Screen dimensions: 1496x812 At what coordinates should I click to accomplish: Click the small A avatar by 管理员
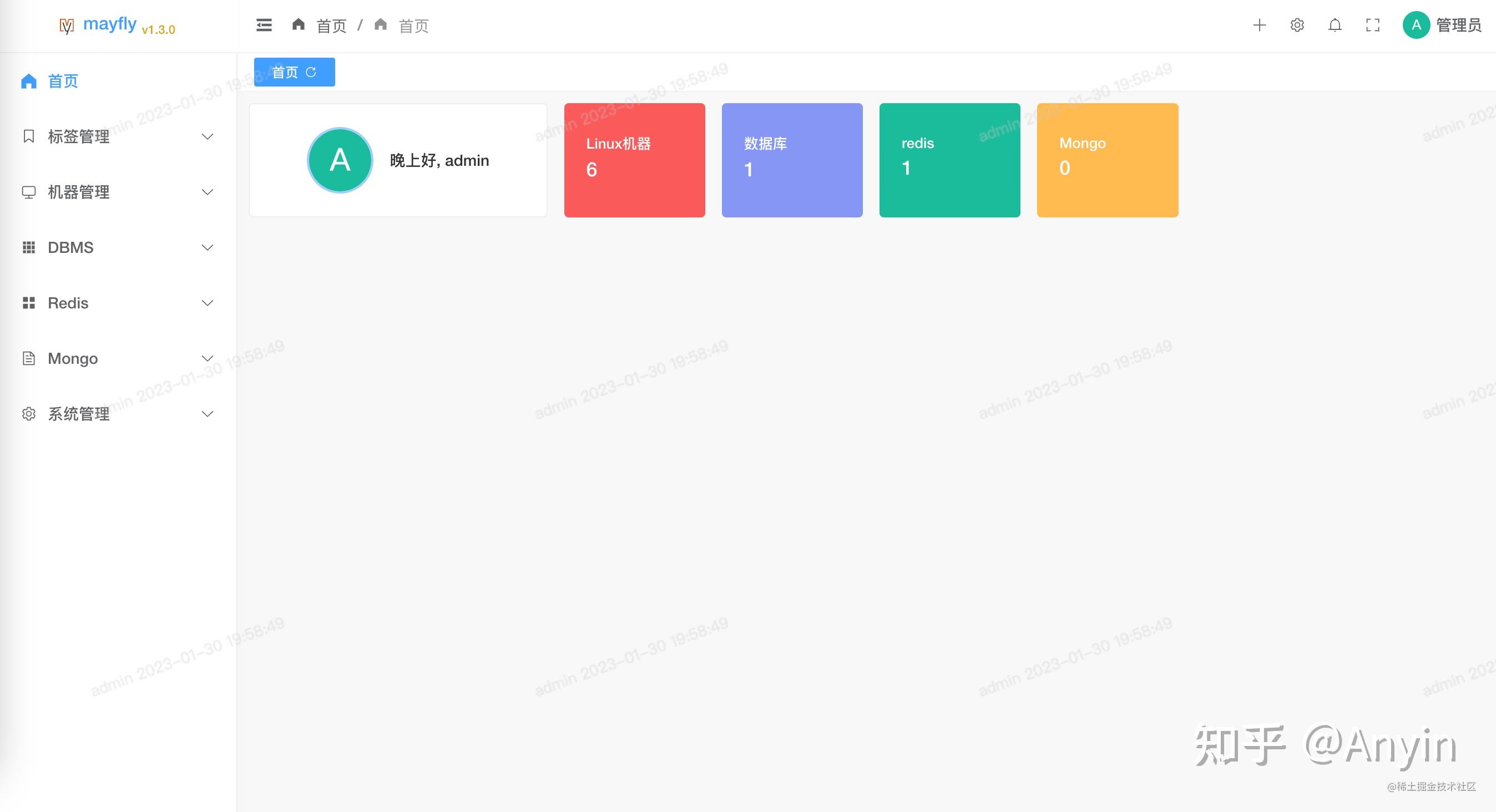[x=1416, y=25]
